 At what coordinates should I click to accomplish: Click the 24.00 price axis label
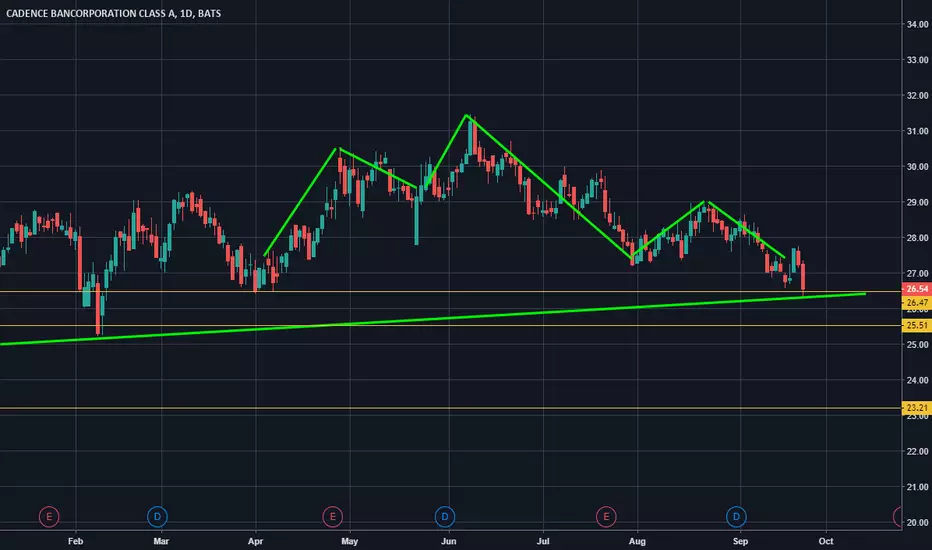(x=918, y=381)
